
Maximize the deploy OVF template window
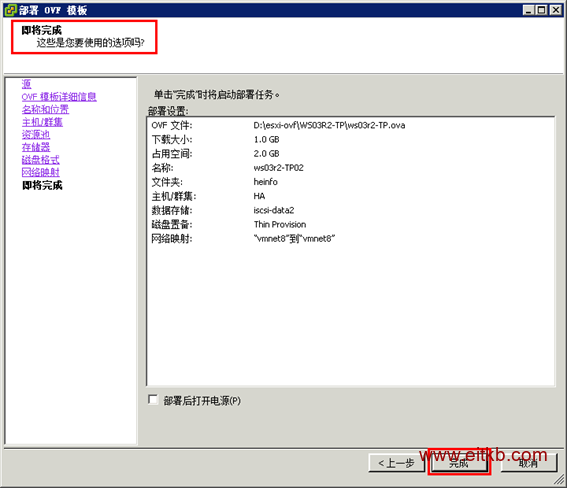coord(541,10)
